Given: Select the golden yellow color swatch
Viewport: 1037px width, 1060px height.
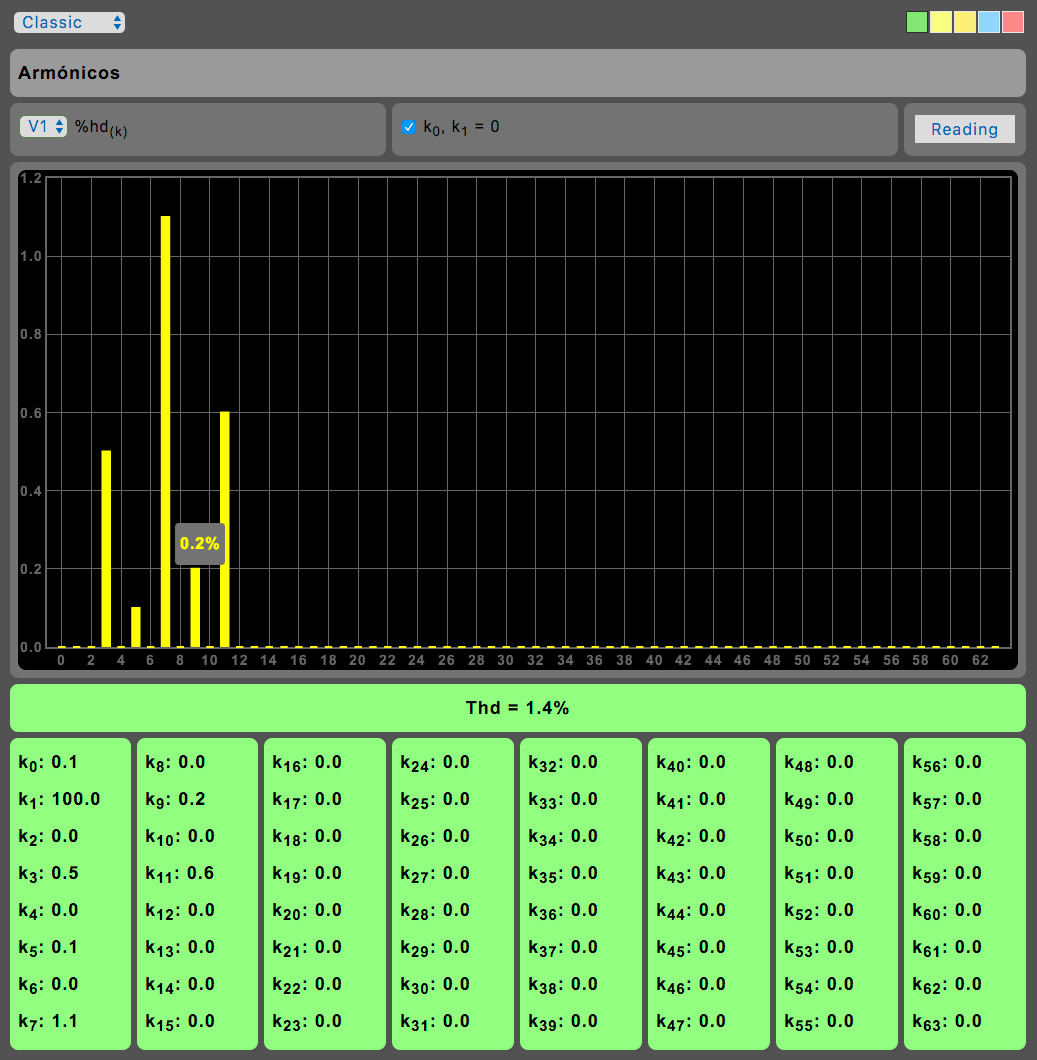Looking at the screenshot, I should [965, 22].
